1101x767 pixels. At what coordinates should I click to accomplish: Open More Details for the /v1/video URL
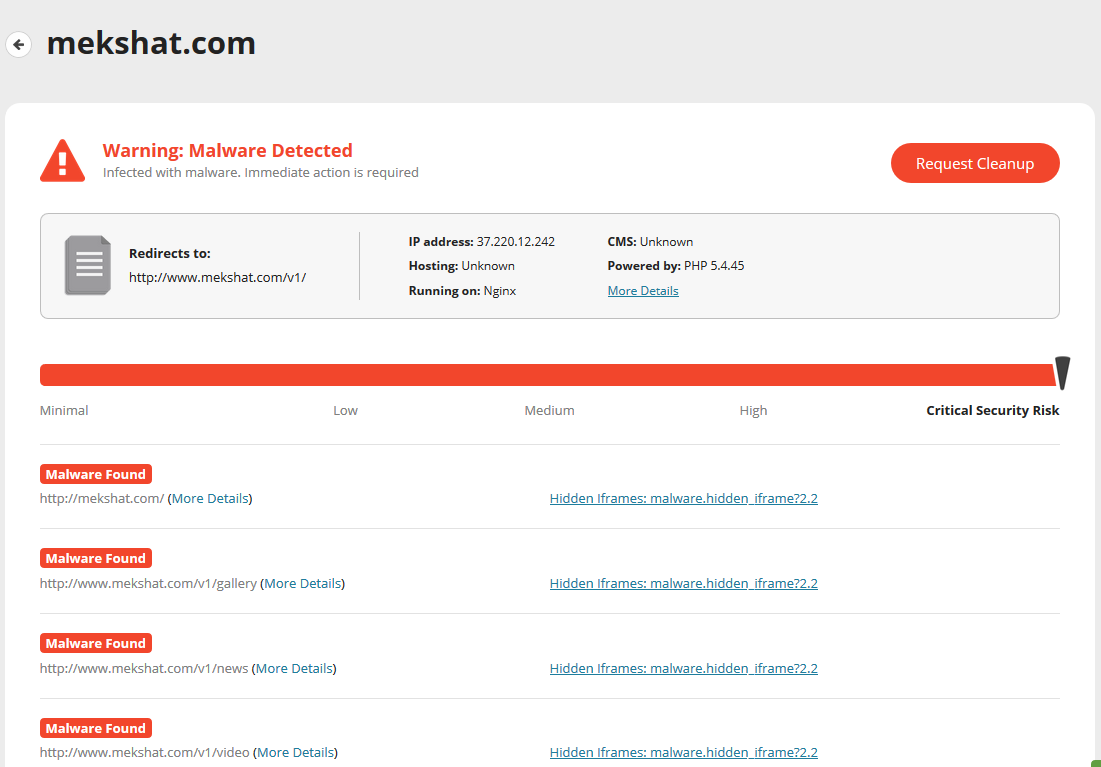pos(296,752)
